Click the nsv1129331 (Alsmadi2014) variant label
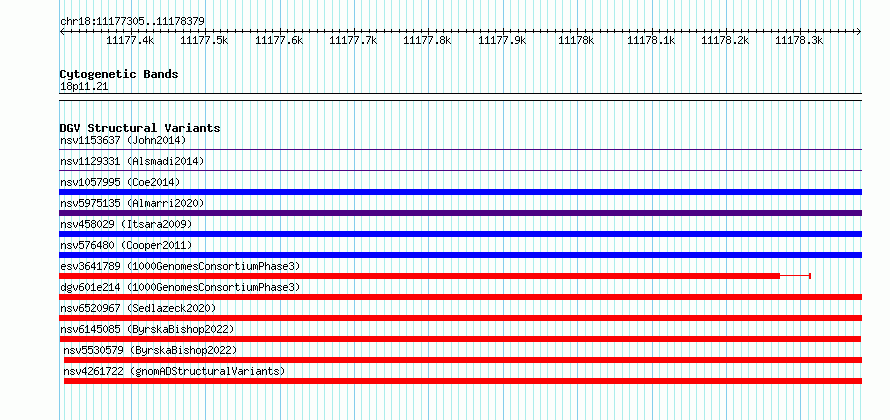The height and width of the screenshot is (420, 890). tap(132, 161)
